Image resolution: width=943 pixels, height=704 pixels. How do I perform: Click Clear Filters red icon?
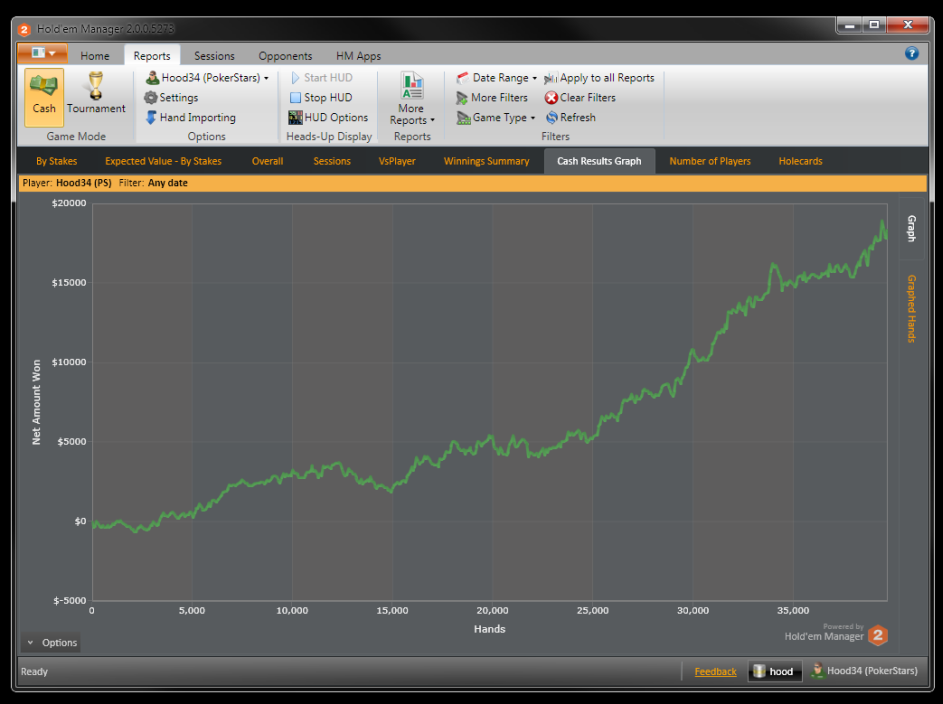[x=551, y=97]
